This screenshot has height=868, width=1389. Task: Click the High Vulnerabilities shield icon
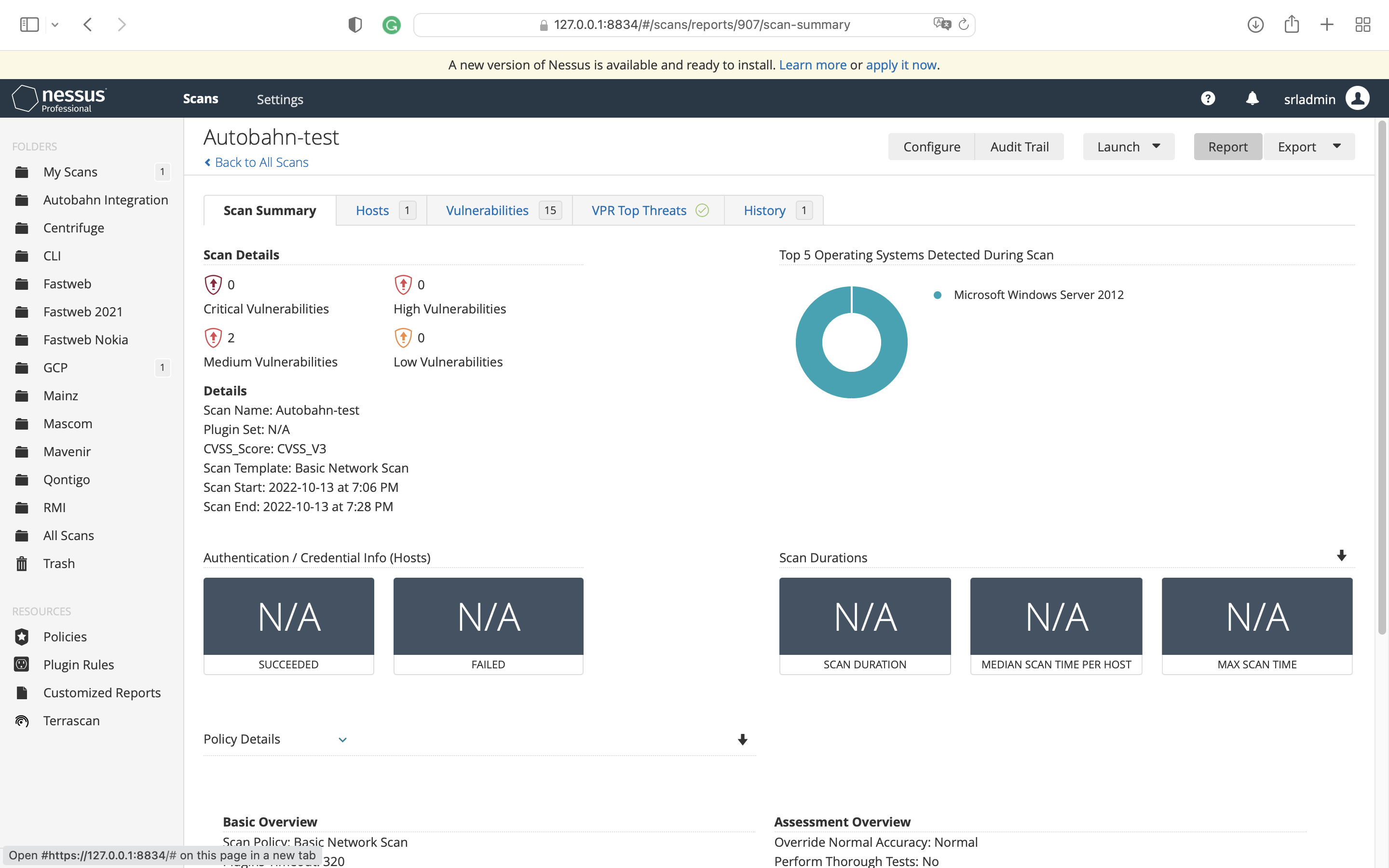403,284
